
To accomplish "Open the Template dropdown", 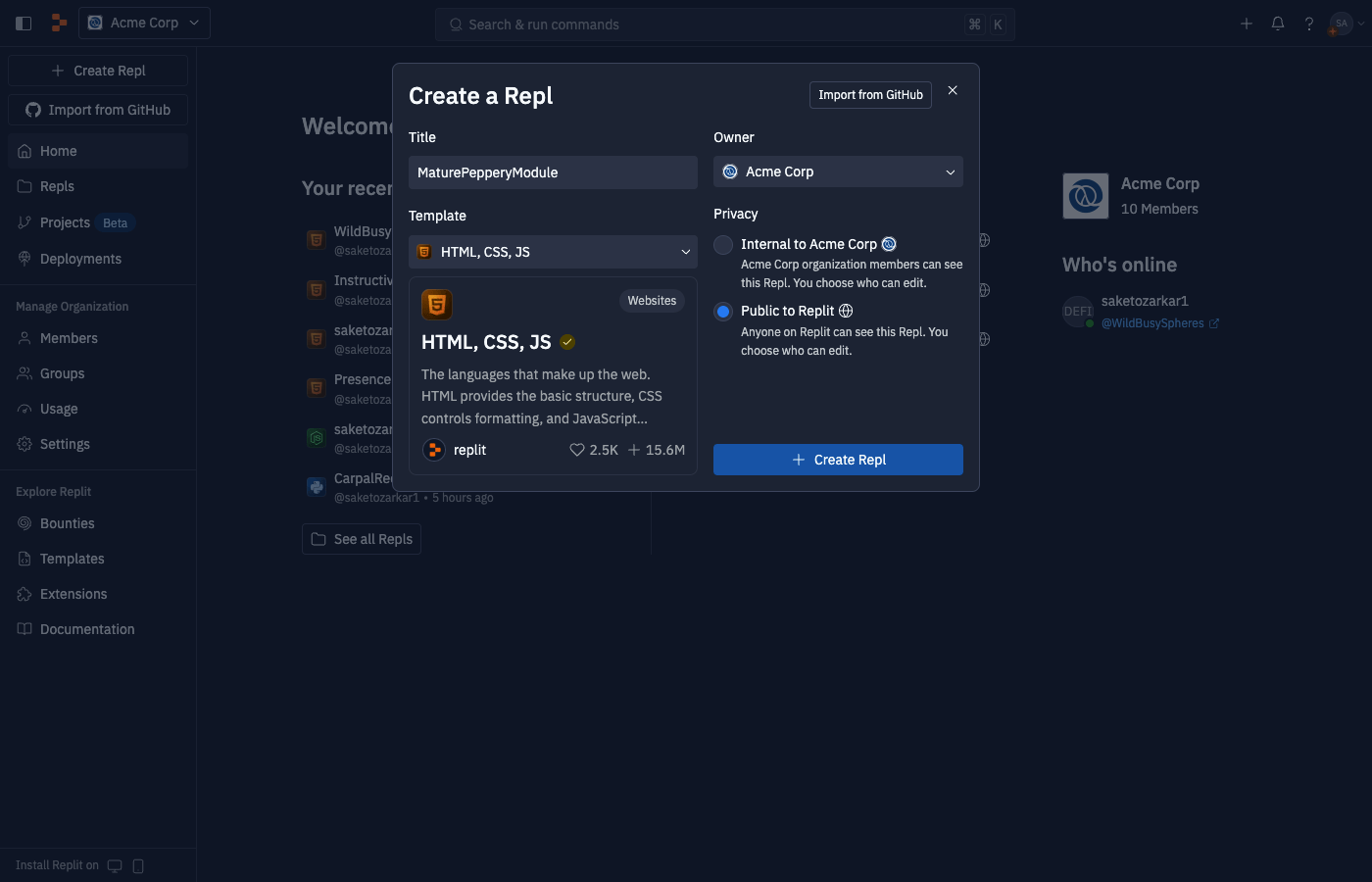I will tap(553, 252).
